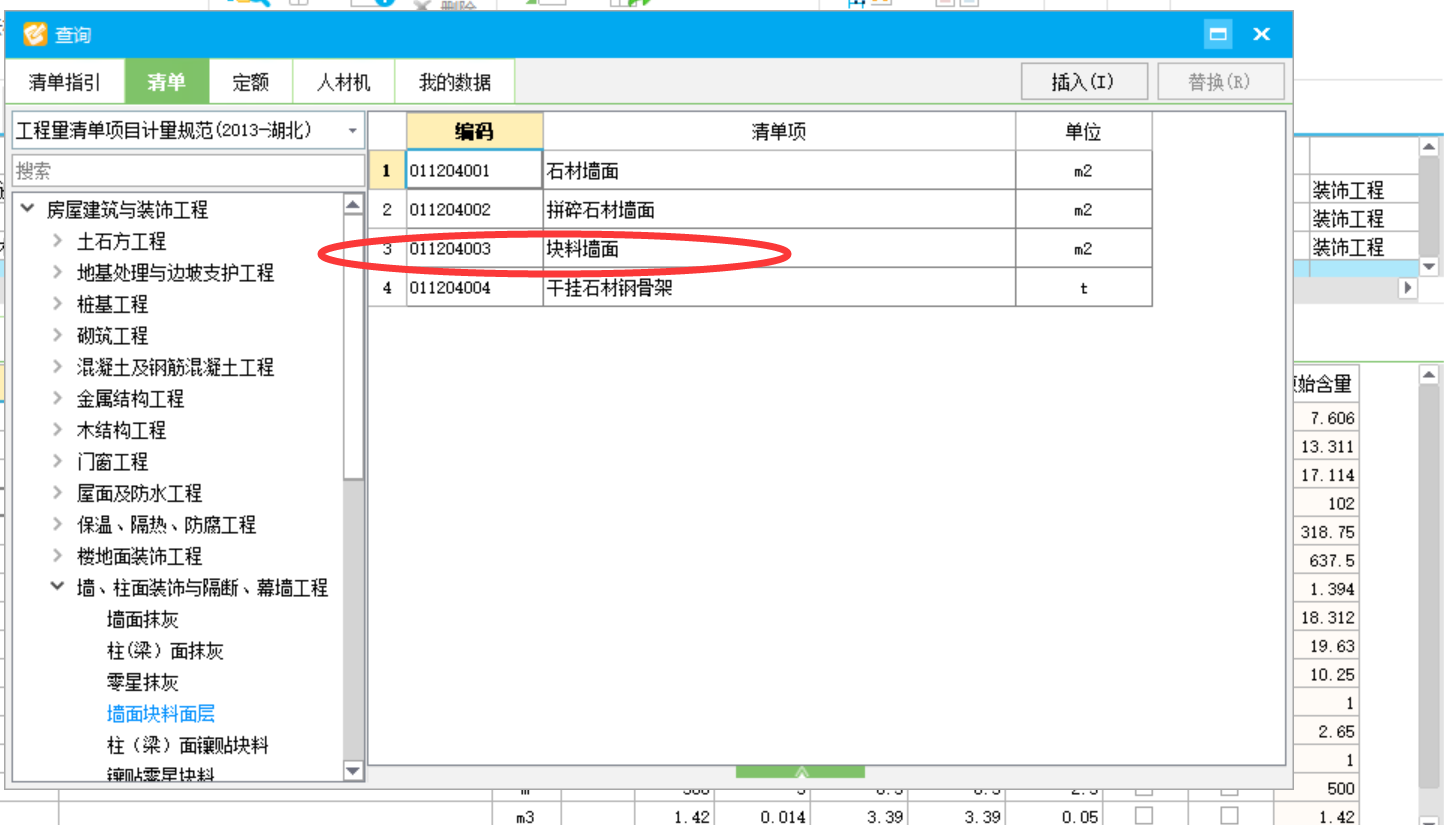Expand the 金属结构工程 node

57,399
